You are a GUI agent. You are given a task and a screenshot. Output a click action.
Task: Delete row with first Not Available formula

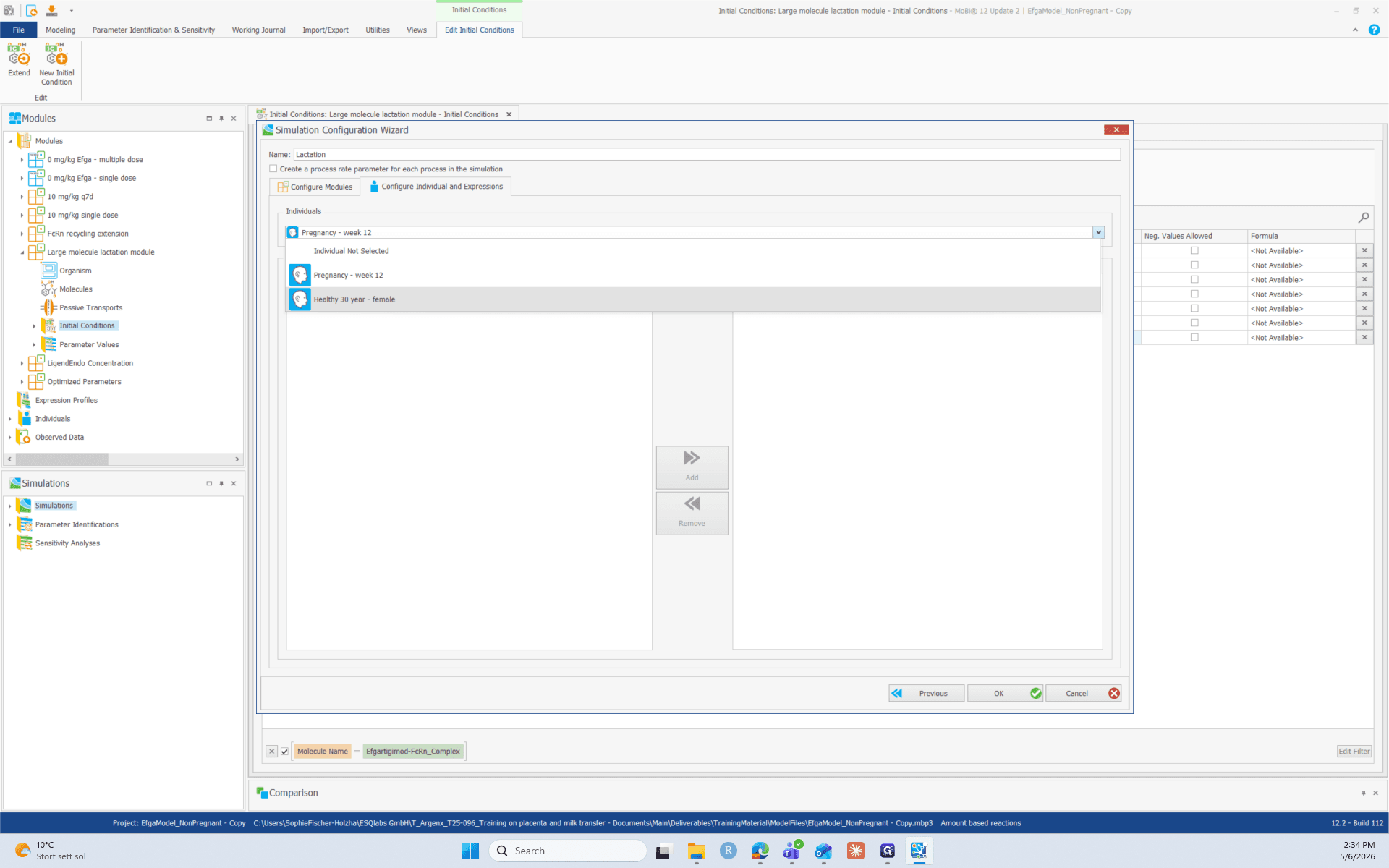(x=1364, y=251)
